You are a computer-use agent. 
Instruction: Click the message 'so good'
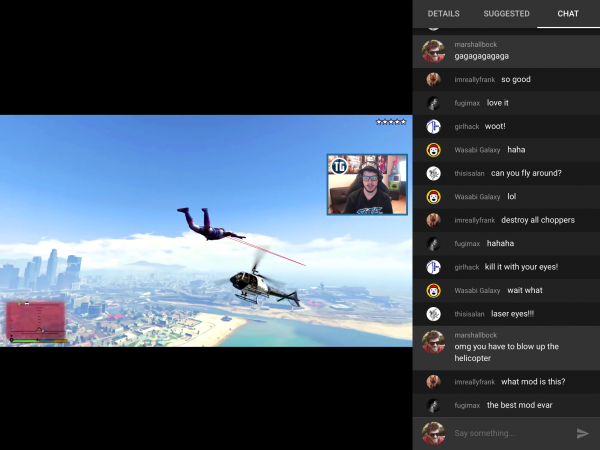coord(516,79)
